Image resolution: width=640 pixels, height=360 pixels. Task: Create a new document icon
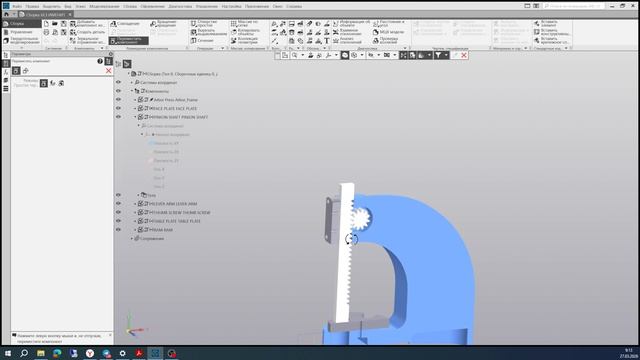click(46, 24)
